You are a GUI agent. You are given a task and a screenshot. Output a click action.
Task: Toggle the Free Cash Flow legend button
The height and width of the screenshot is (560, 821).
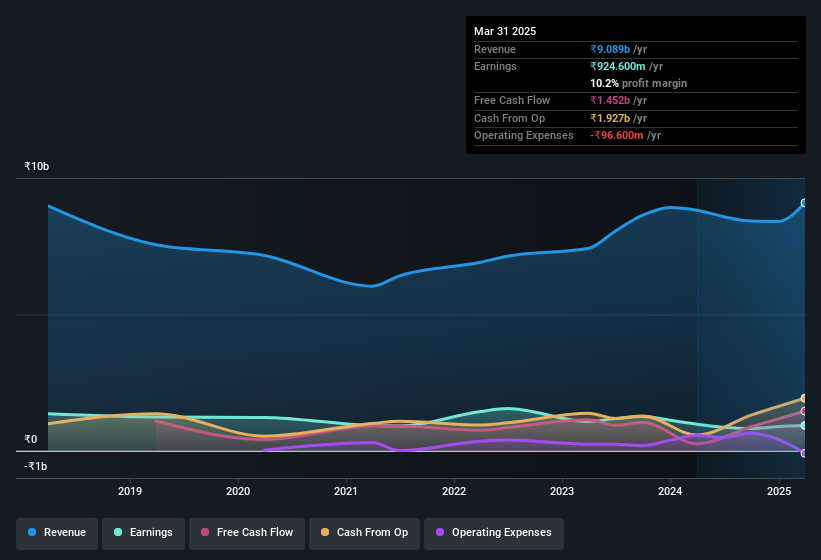point(247,533)
